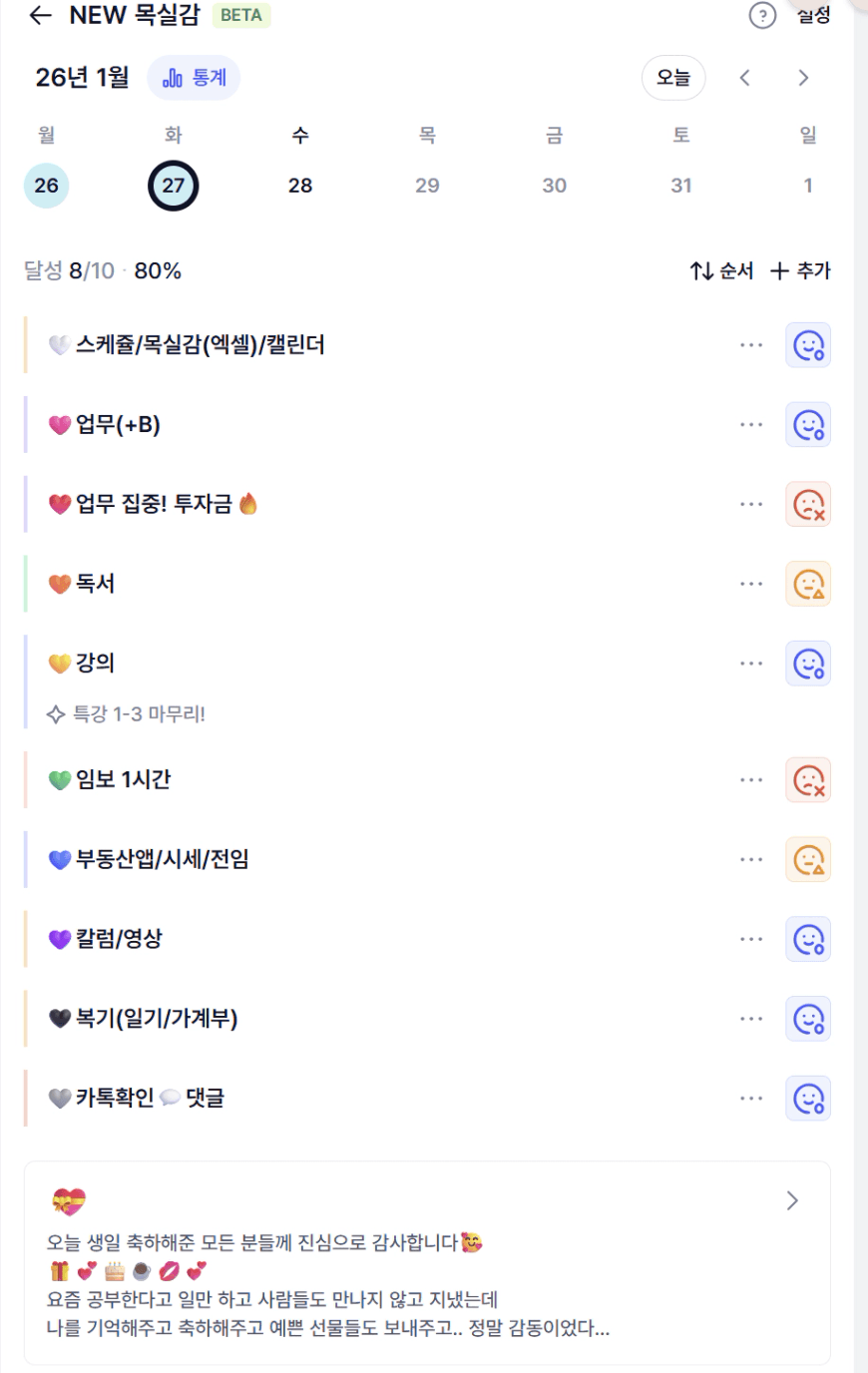Select Wednesday 28 in week calendar

pyautogui.click(x=300, y=186)
